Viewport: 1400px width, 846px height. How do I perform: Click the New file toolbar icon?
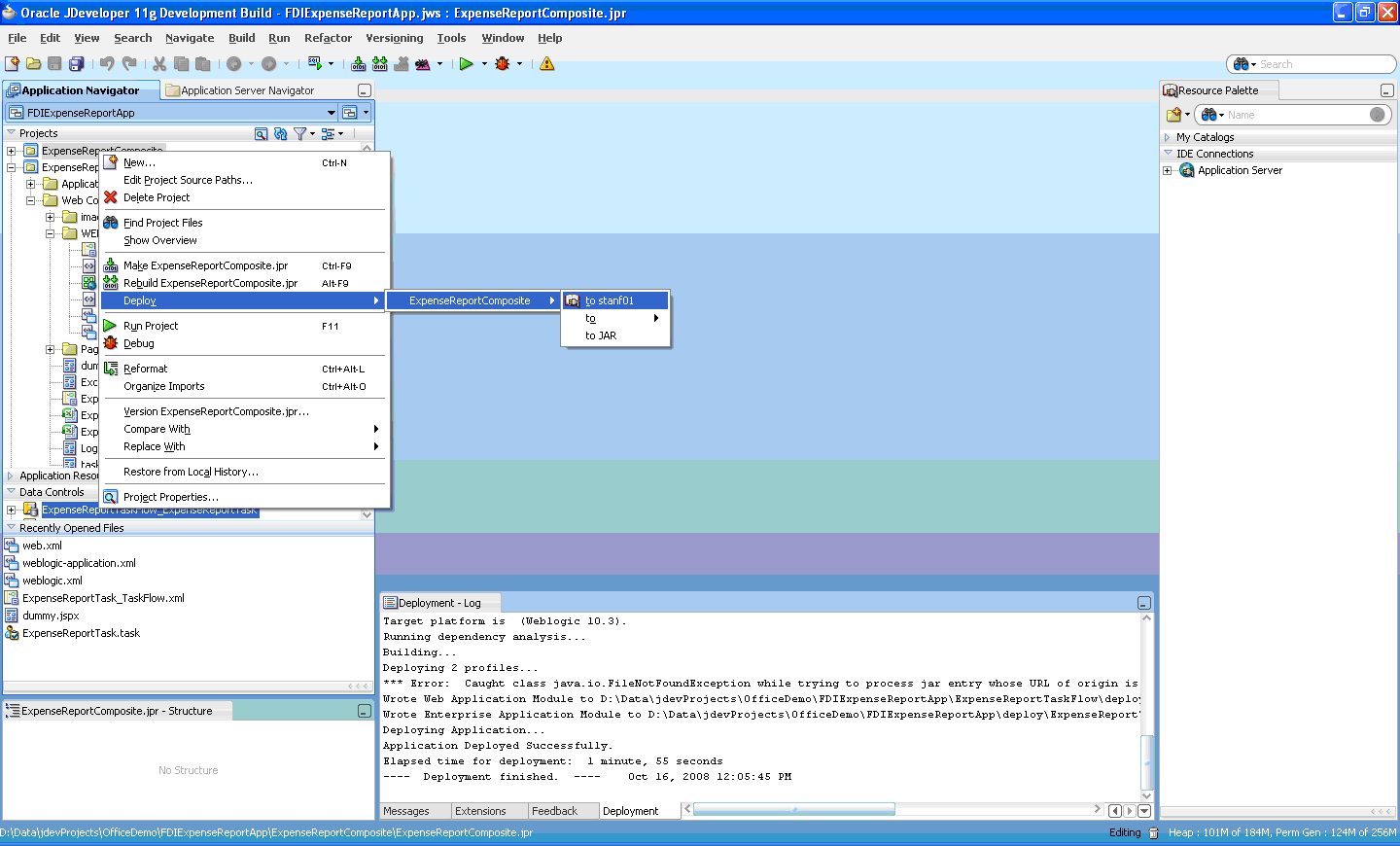pyautogui.click(x=12, y=64)
